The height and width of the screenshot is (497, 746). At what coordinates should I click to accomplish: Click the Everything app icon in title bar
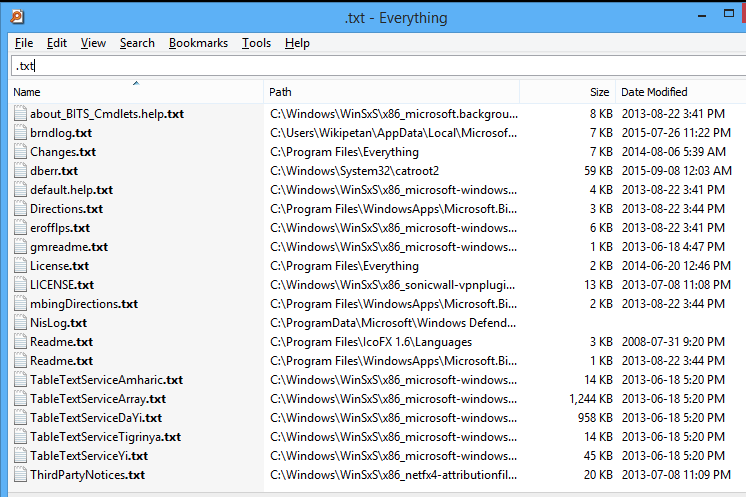(17, 17)
